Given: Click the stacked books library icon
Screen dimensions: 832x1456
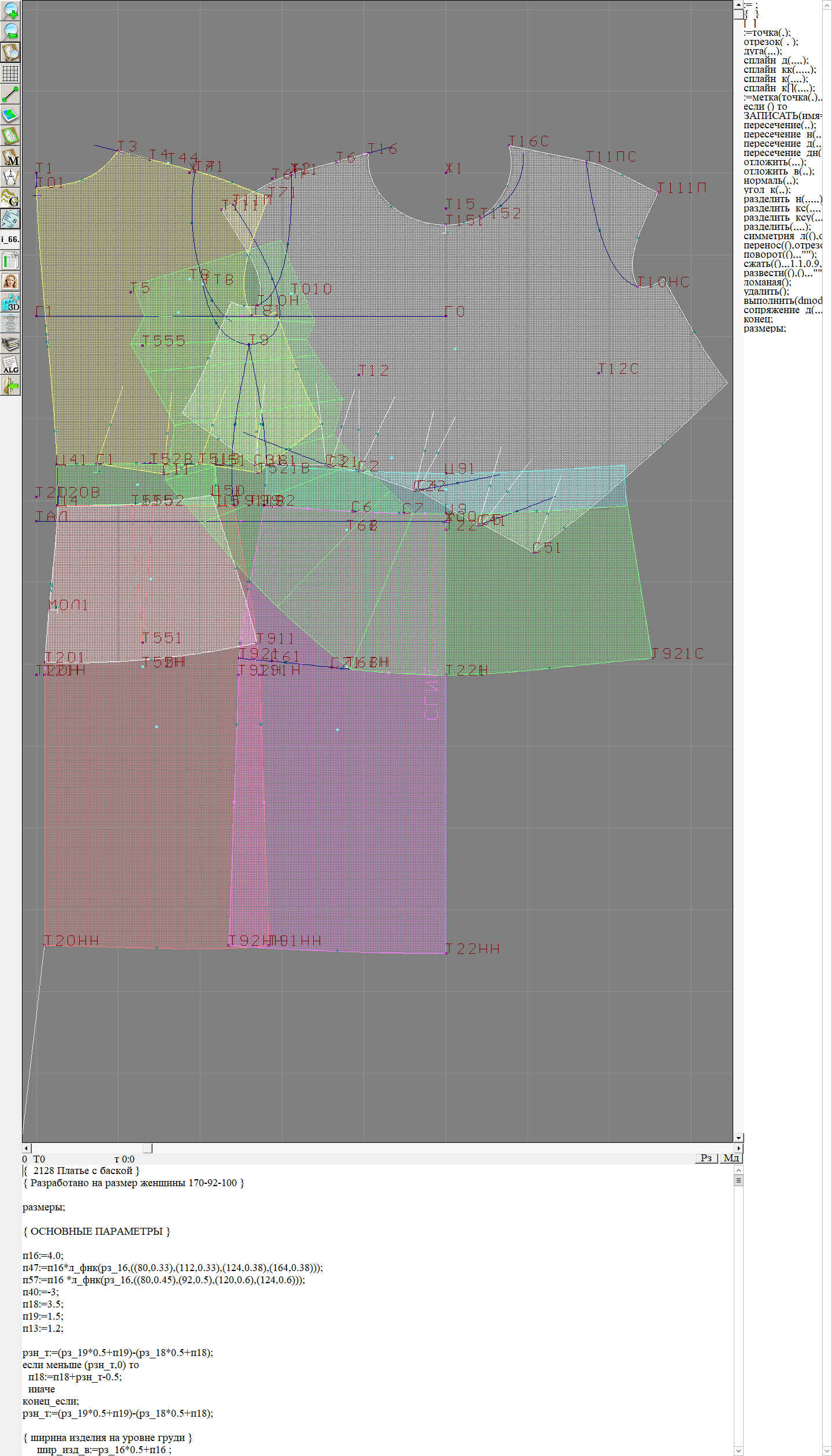Looking at the screenshot, I should (10, 344).
